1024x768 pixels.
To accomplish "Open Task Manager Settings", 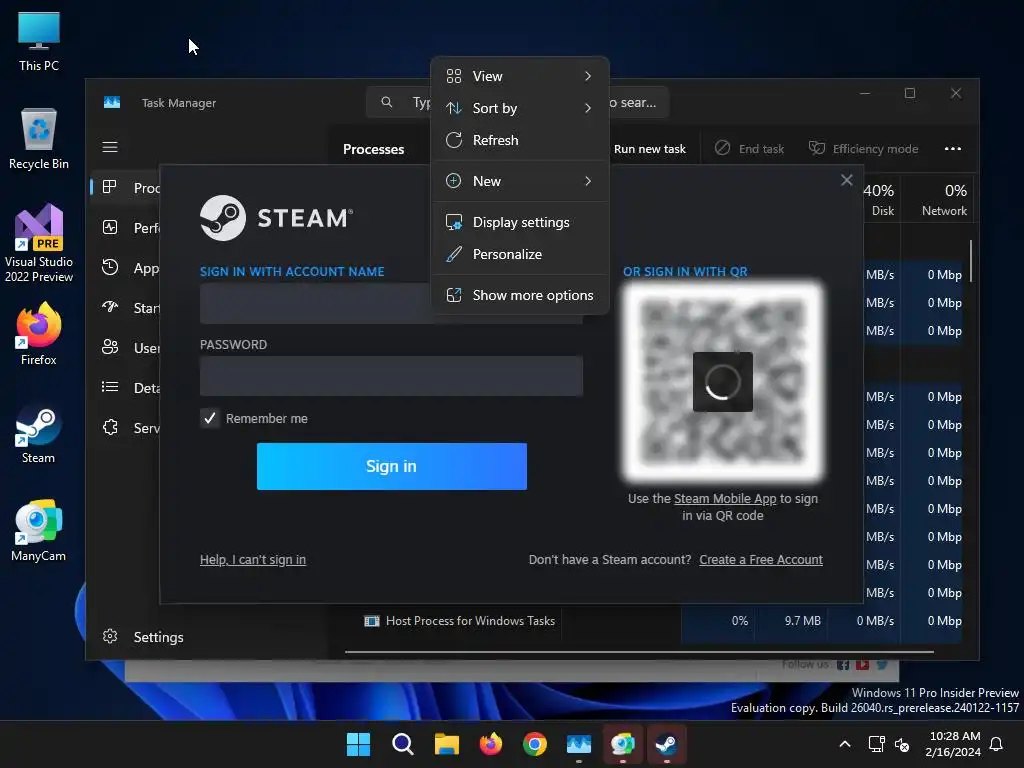I will coord(142,637).
